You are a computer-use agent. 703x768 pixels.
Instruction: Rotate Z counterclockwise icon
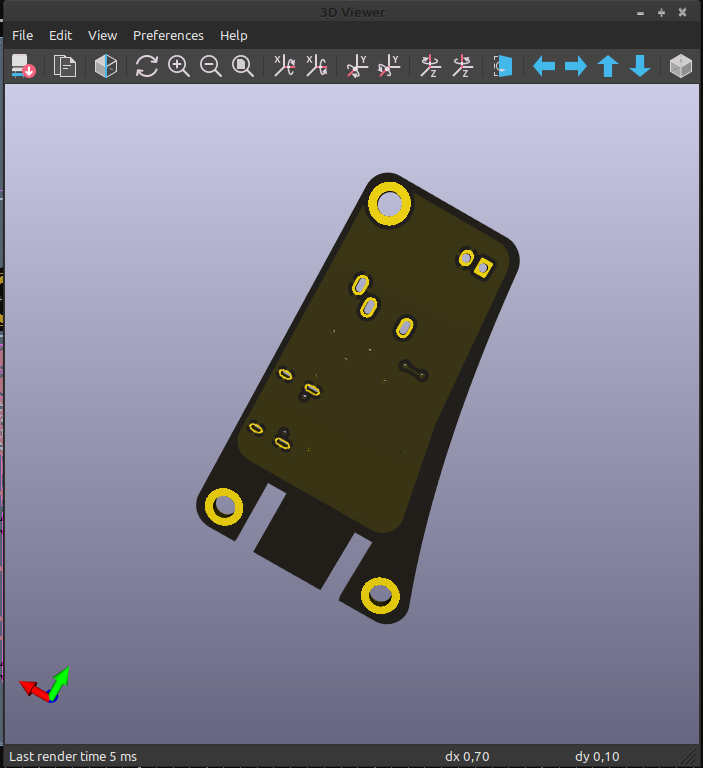pyautogui.click(x=462, y=66)
